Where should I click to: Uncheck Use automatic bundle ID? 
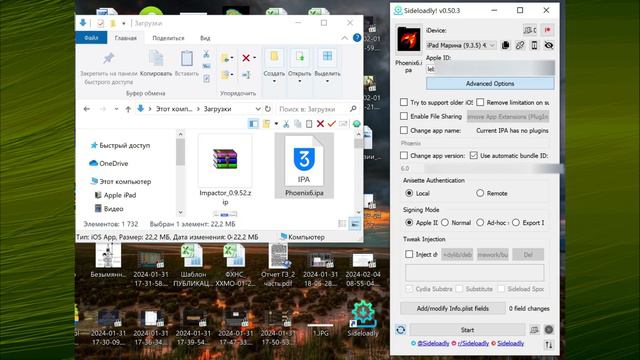[x=473, y=156]
